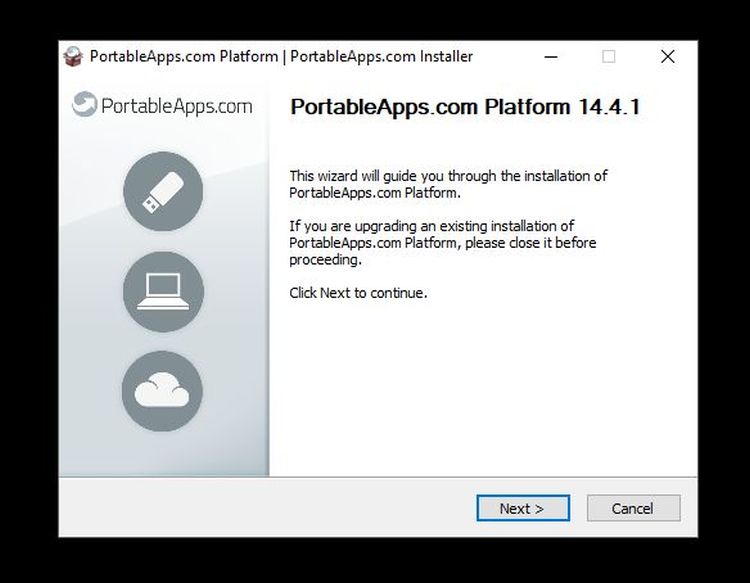Click the 'This wizard will guide you' paragraph
The width and height of the screenshot is (750, 583).
pyautogui.click(x=448, y=184)
